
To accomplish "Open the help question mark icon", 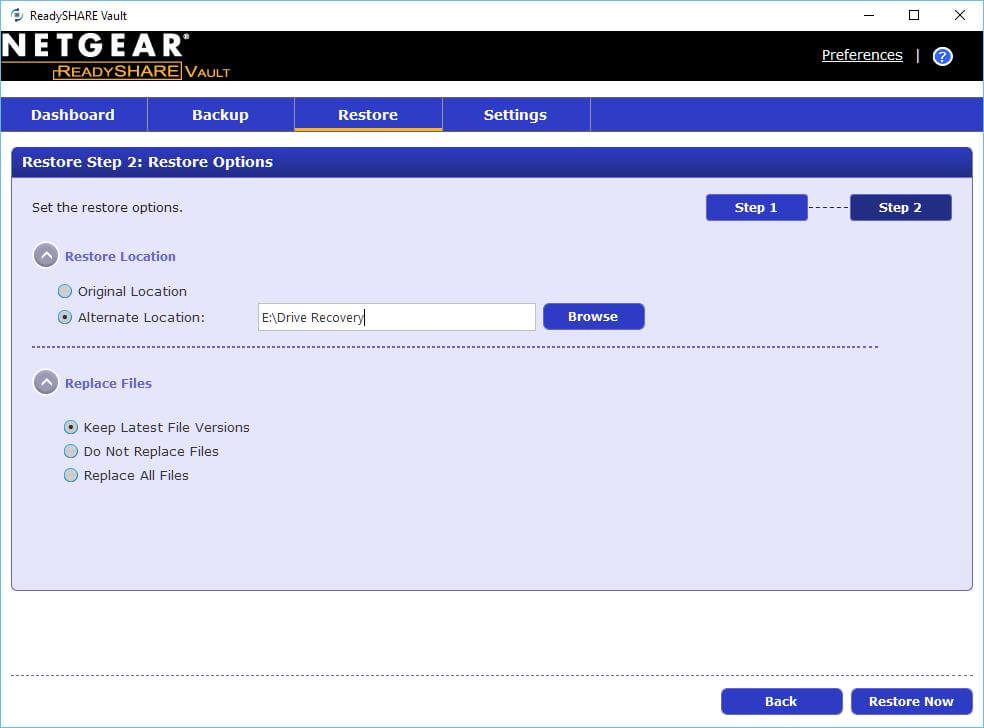I will [942, 56].
